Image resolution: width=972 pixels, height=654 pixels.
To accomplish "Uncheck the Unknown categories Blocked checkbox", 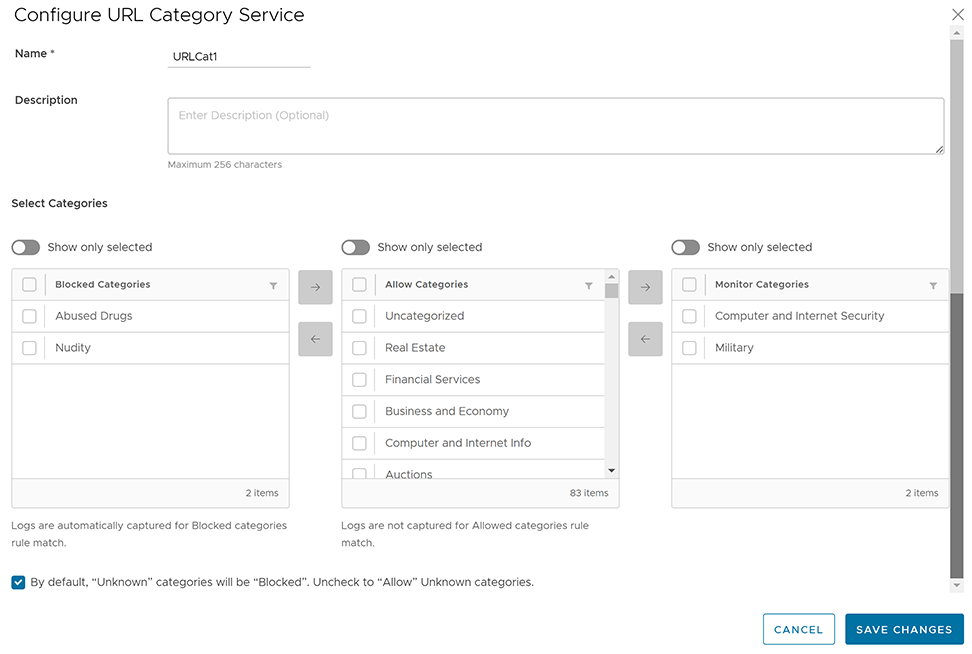I will pyautogui.click(x=18, y=582).
